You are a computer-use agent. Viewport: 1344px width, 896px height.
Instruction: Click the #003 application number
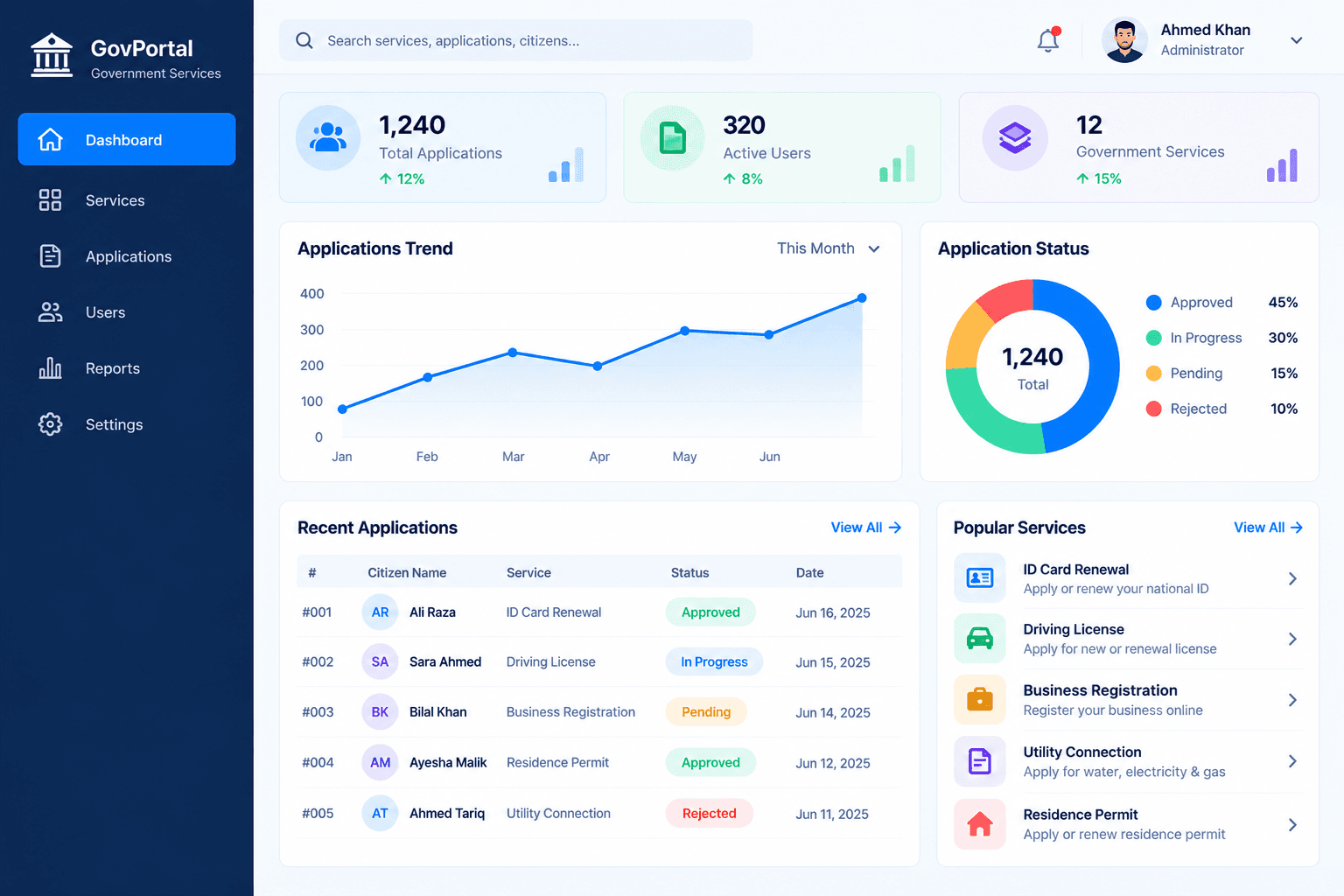pos(318,712)
